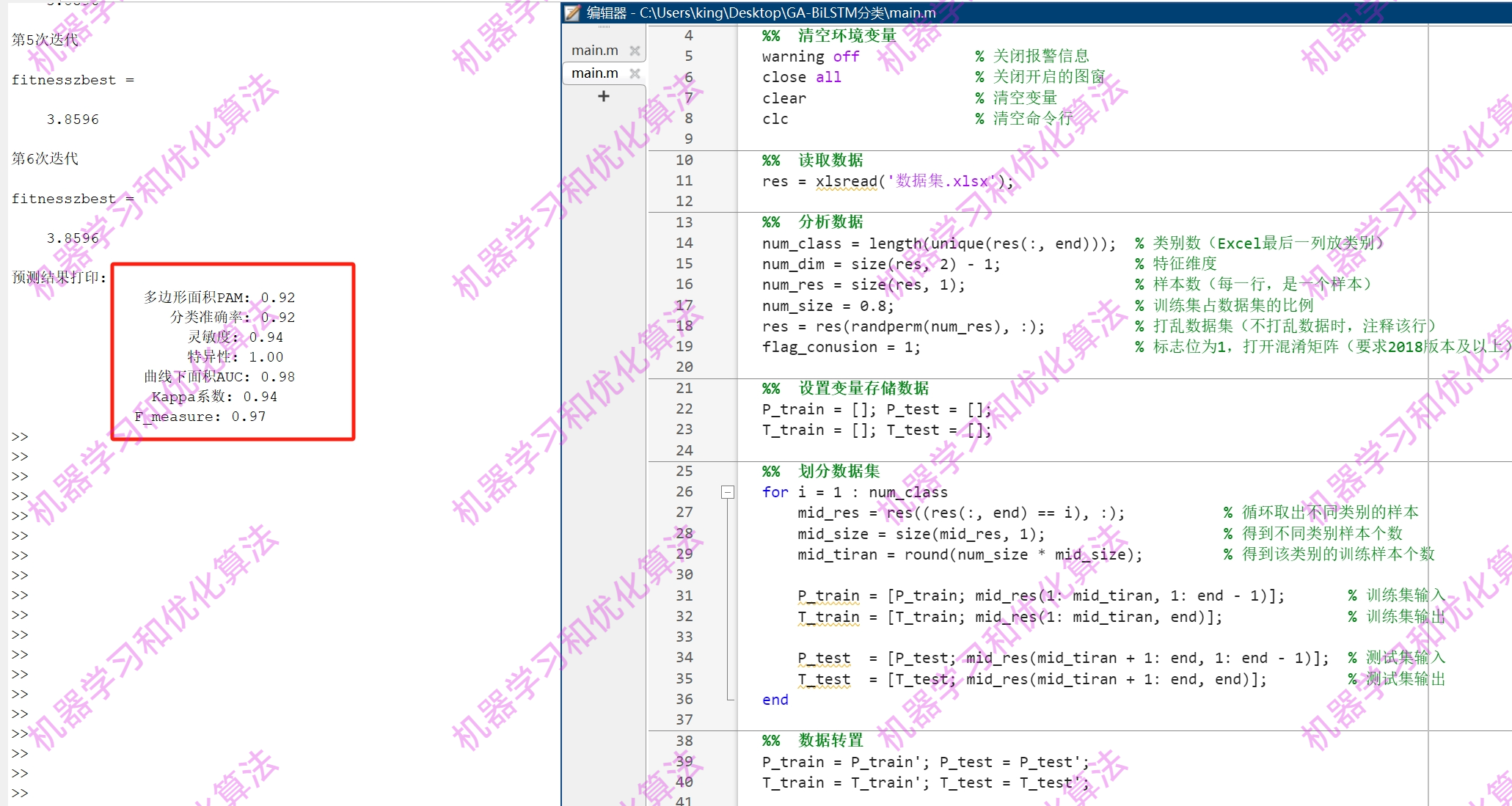Set breakpoint on line number 11
The width and height of the screenshot is (1512, 806).
tap(684, 180)
